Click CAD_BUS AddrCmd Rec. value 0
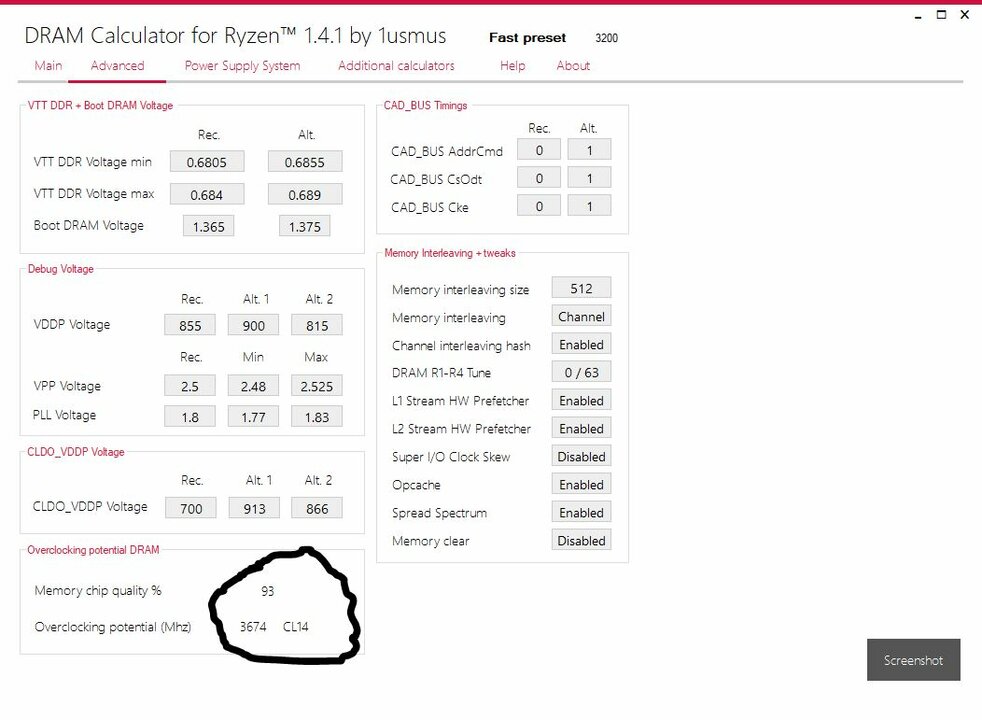 click(x=539, y=150)
